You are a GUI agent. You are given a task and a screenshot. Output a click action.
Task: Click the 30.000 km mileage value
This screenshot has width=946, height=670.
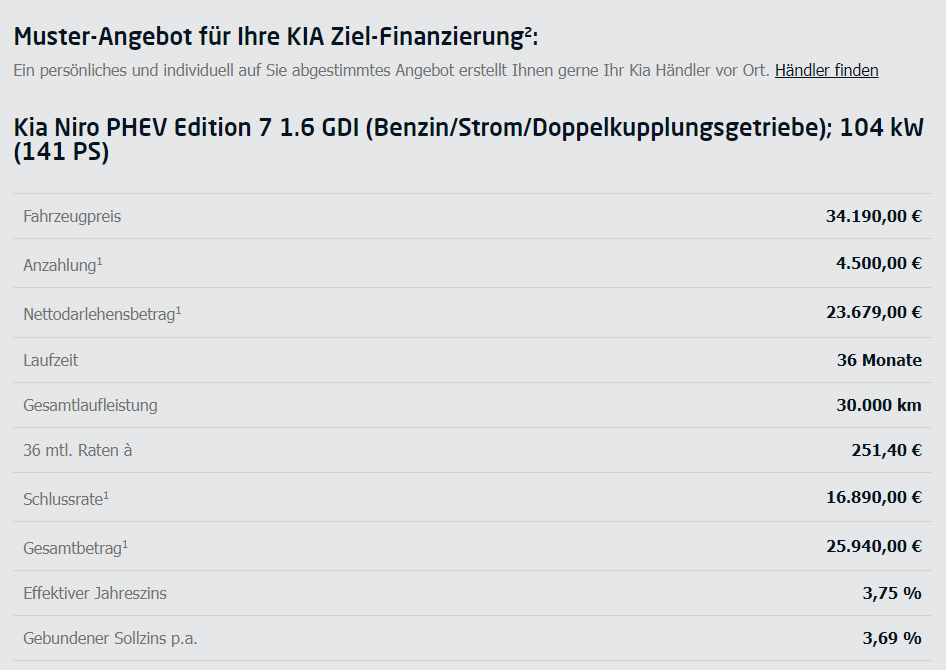pyautogui.click(x=878, y=405)
